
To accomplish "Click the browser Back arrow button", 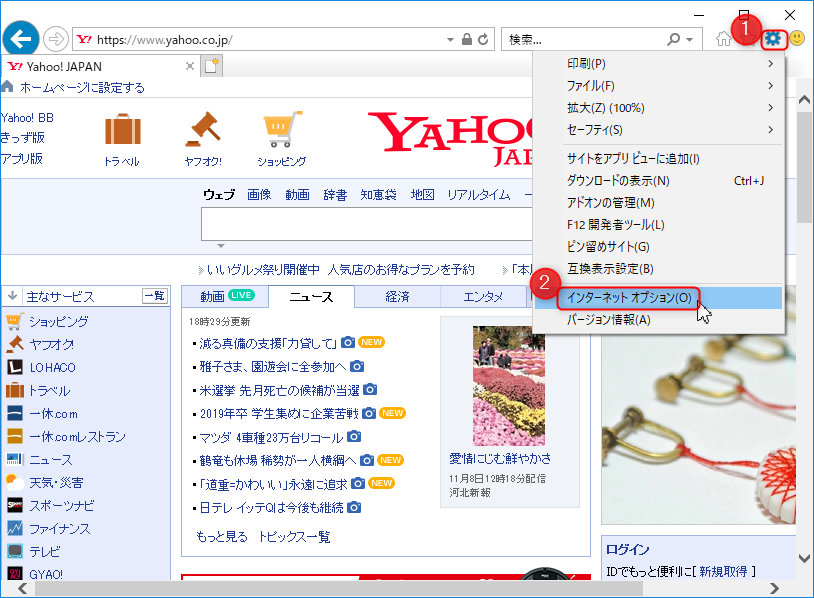I will point(21,39).
